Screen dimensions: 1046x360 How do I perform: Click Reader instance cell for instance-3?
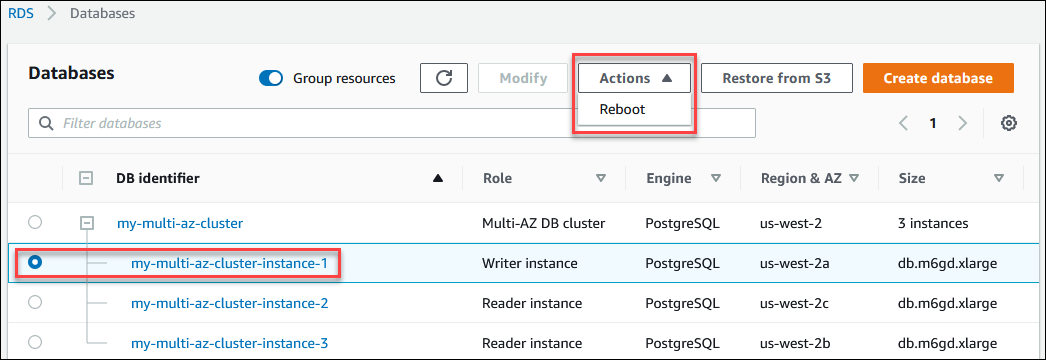(532, 343)
